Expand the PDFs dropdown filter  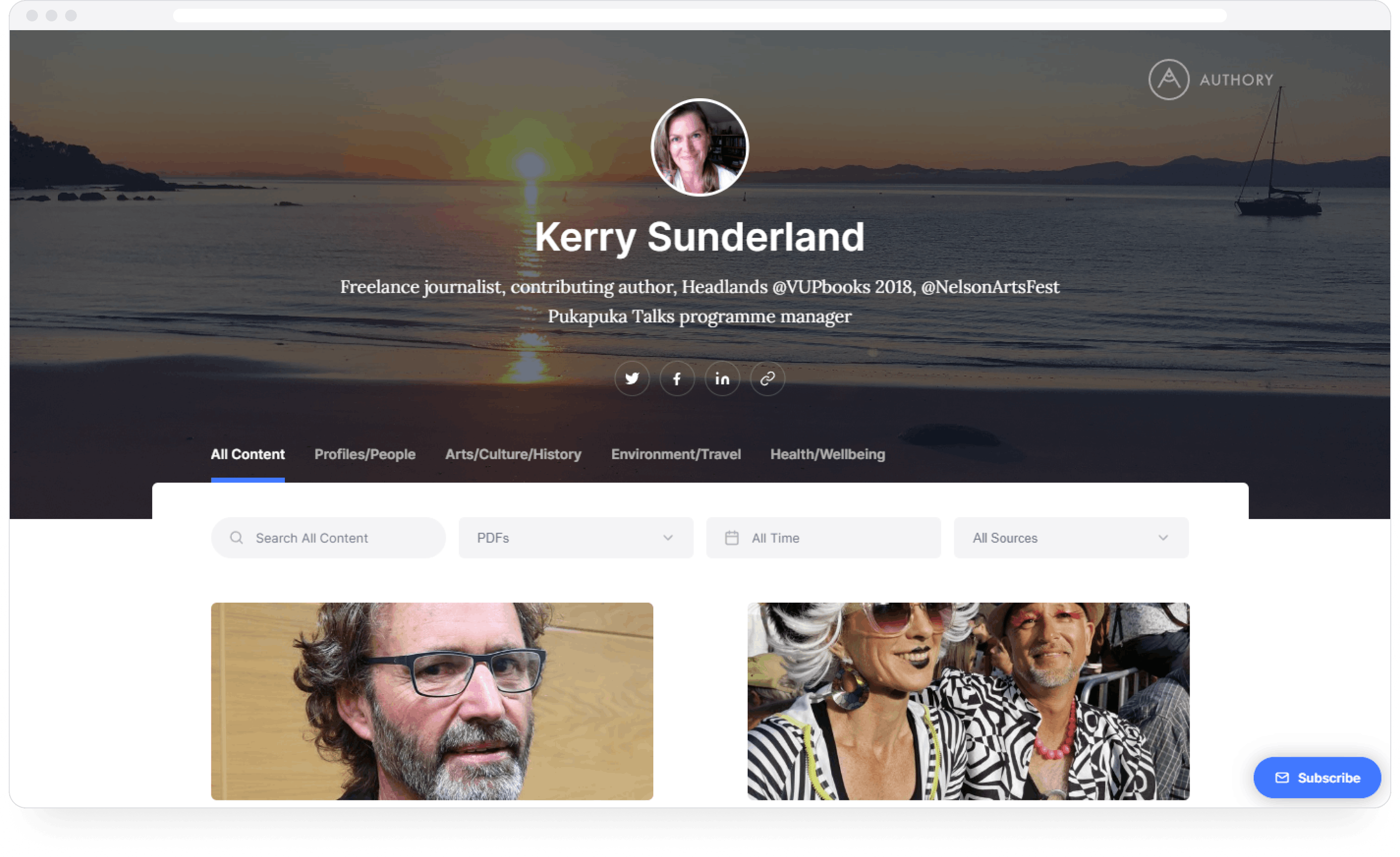pyautogui.click(x=575, y=537)
